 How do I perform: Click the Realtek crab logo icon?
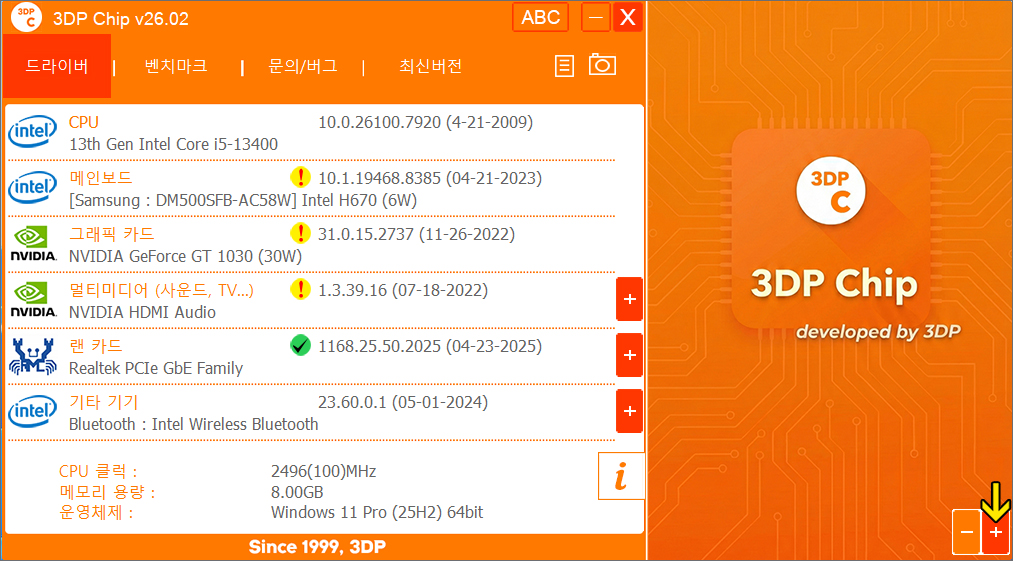[x=33, y=356]
